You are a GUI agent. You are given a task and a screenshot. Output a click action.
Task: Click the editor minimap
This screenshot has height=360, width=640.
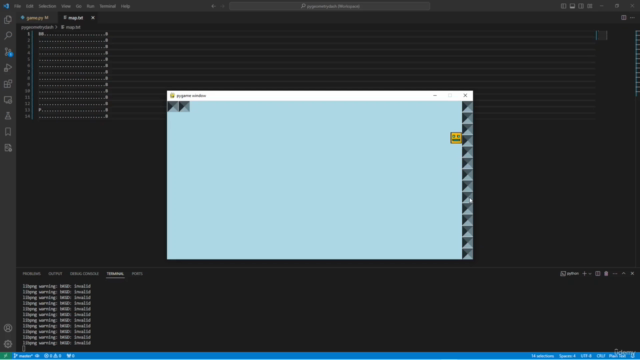click(x=602, y=36)
